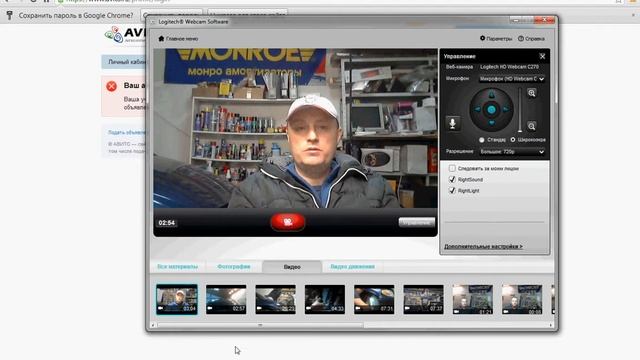Zoom out with the minus magnifier
The height and width of the screenshot is (360, 640).
click(531, 126)
